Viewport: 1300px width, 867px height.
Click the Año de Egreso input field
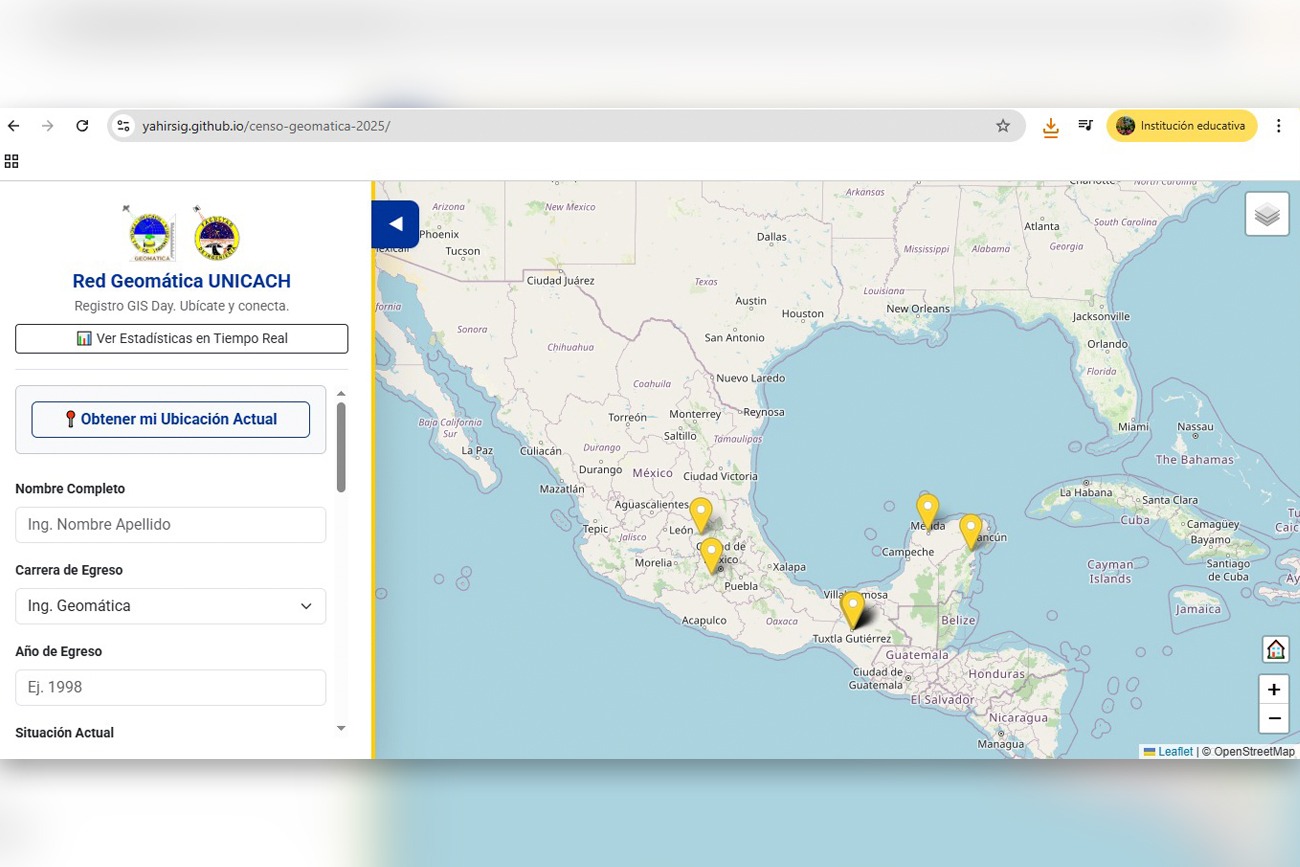coord(170,687)
